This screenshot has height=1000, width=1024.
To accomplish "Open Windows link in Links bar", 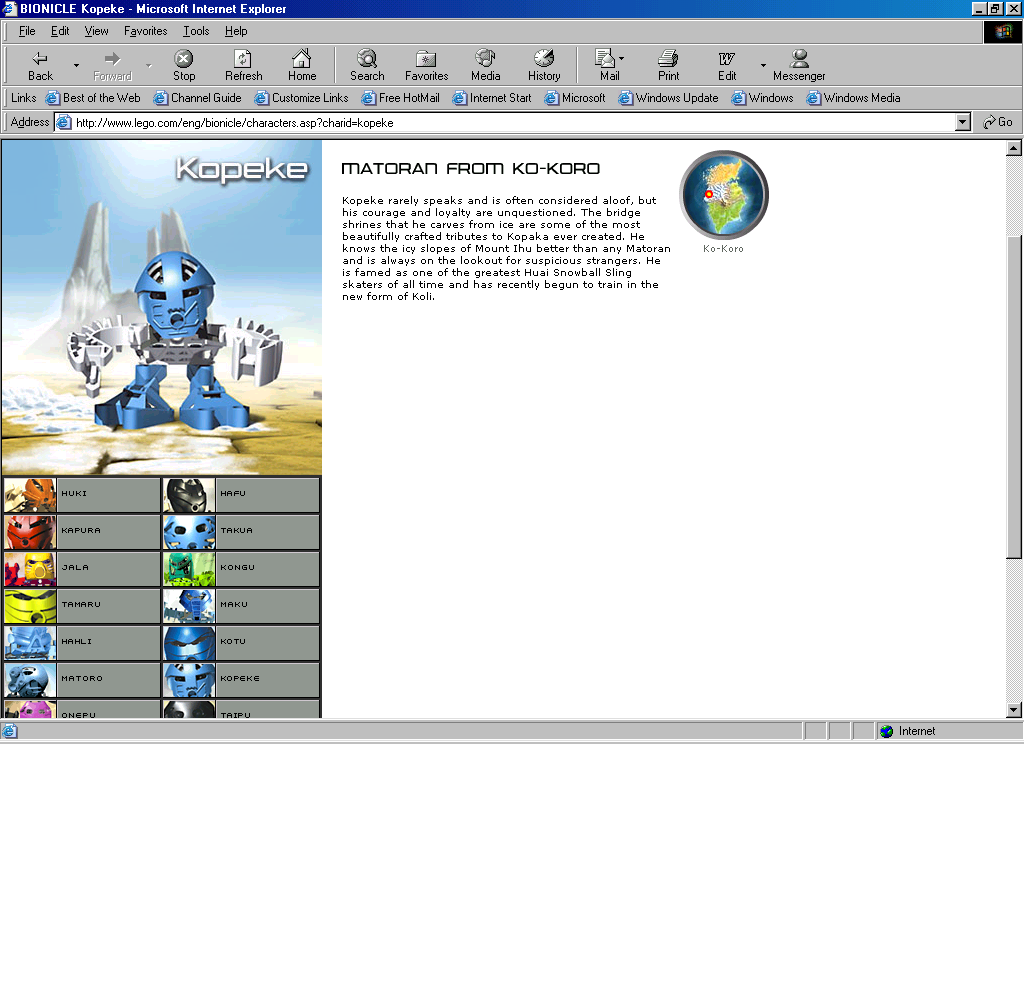I will pyautogui.click(x=762, y=98).
